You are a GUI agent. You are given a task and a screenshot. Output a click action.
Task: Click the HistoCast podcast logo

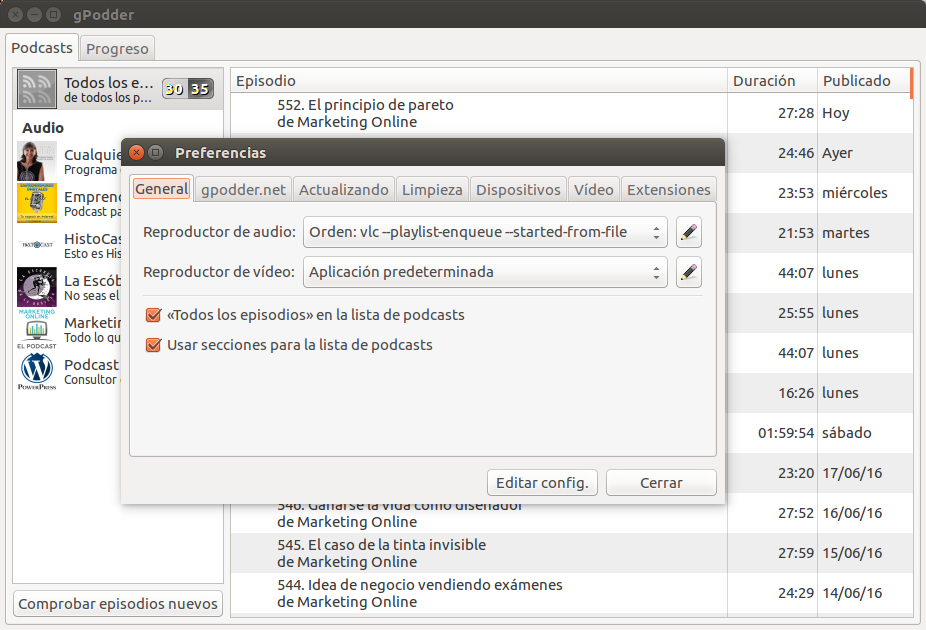pyautogui.click(x=37, y=244)
